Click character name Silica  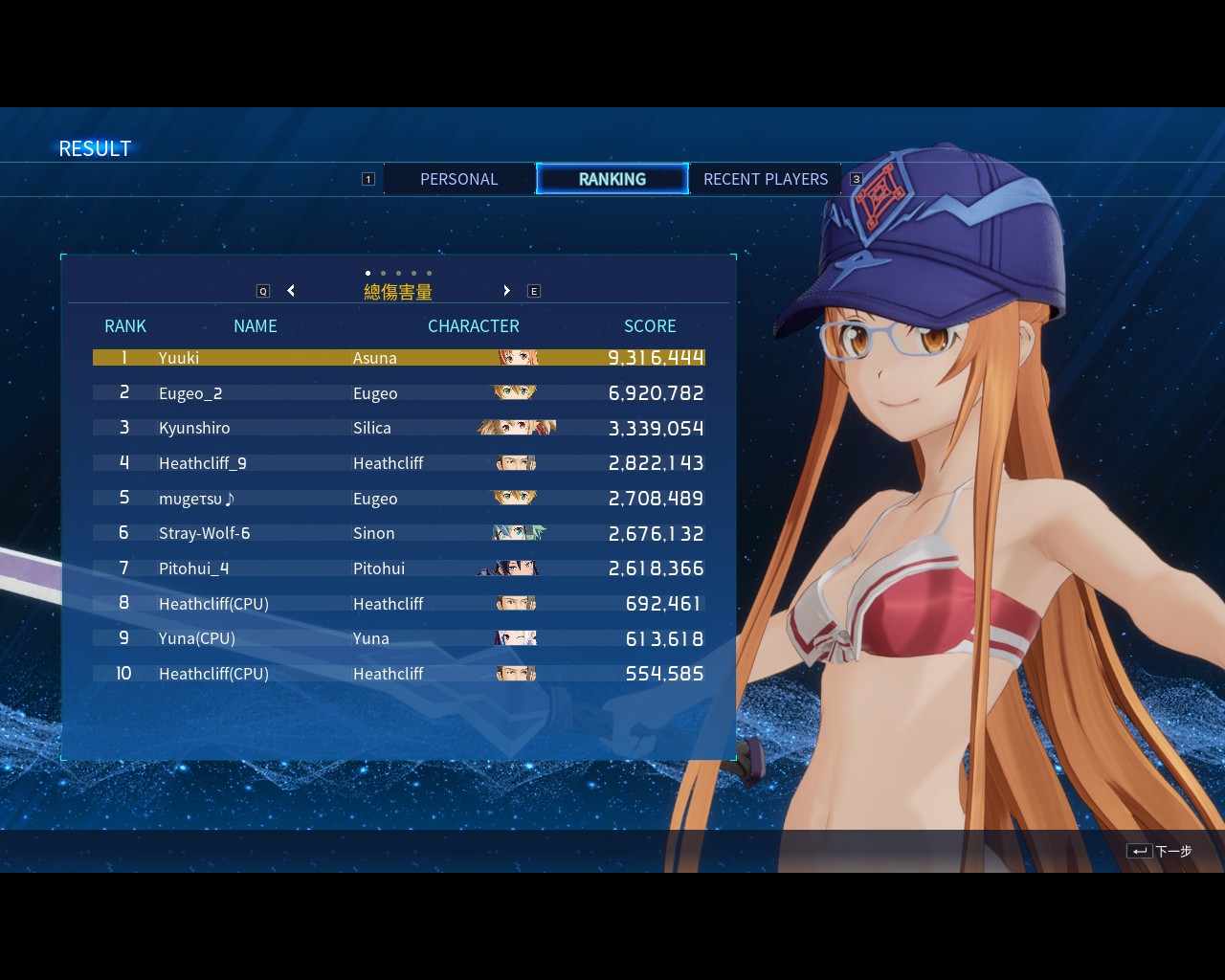click(372, 428)
